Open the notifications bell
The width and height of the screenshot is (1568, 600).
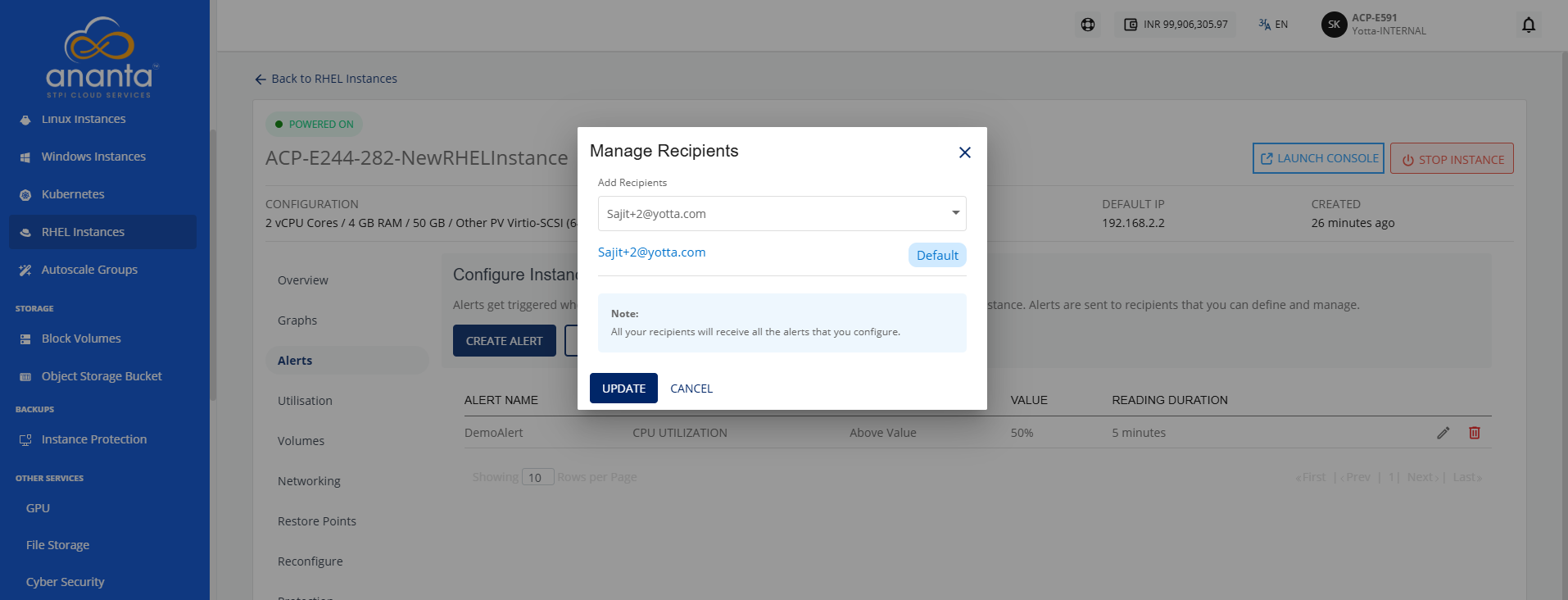[x=1528, y=25]
